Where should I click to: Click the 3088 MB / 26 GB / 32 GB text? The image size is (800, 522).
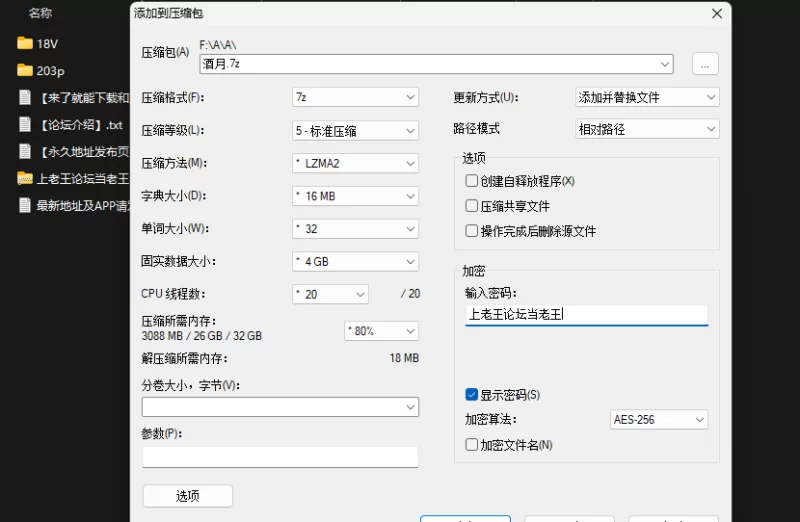coord(202,336)
